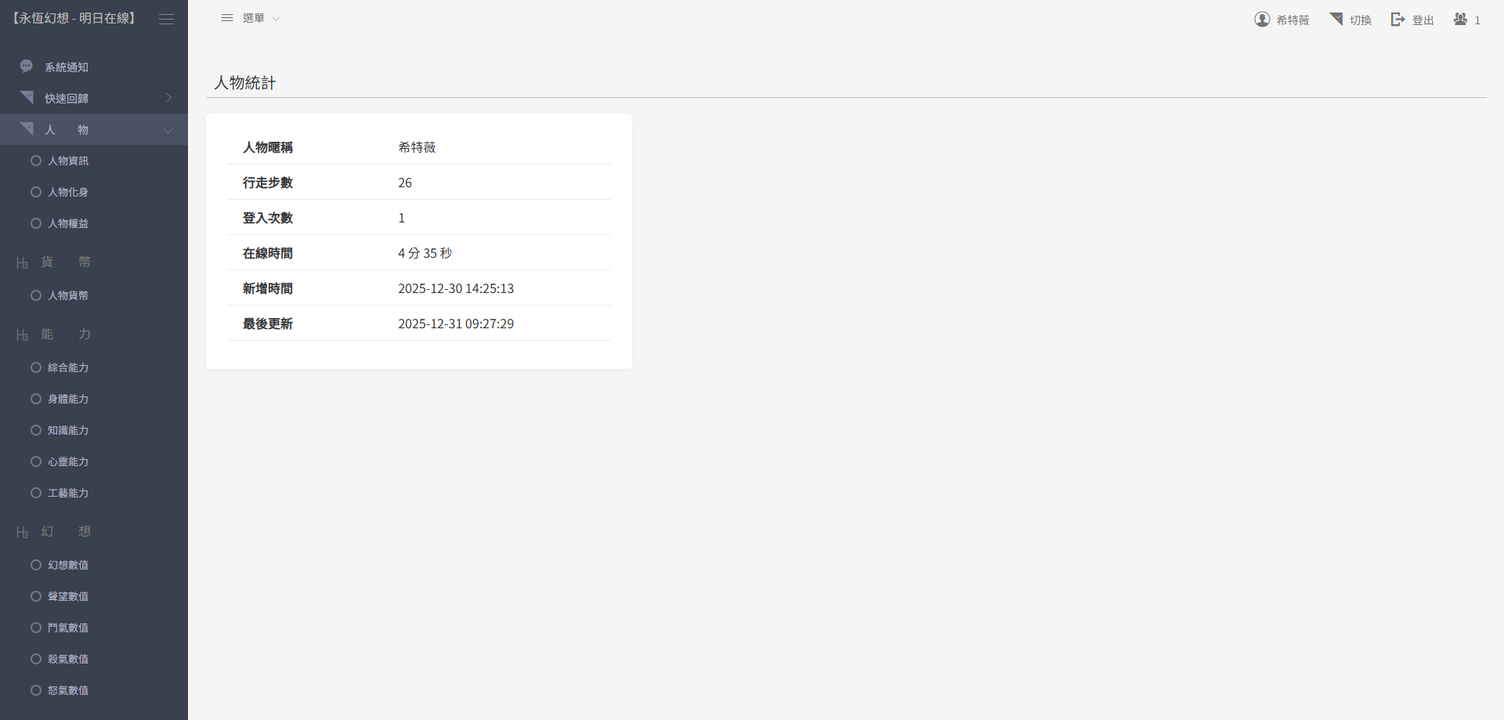The image size is (1504, 720).
Task: Select the 綜合能力 radio item
Action: point(36,368)
